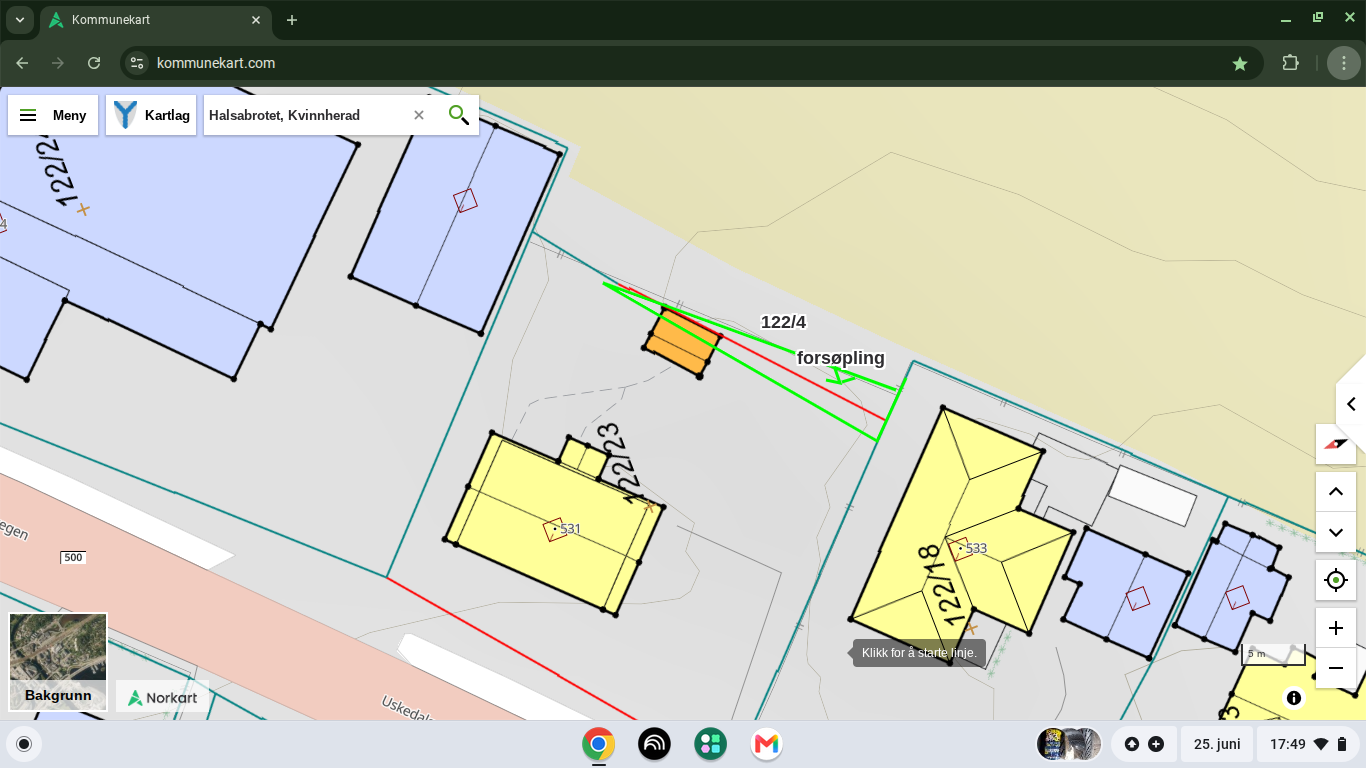
Task: Tilt map up with chevron button
Action: pyautogui.click(x=1336, y=491)
